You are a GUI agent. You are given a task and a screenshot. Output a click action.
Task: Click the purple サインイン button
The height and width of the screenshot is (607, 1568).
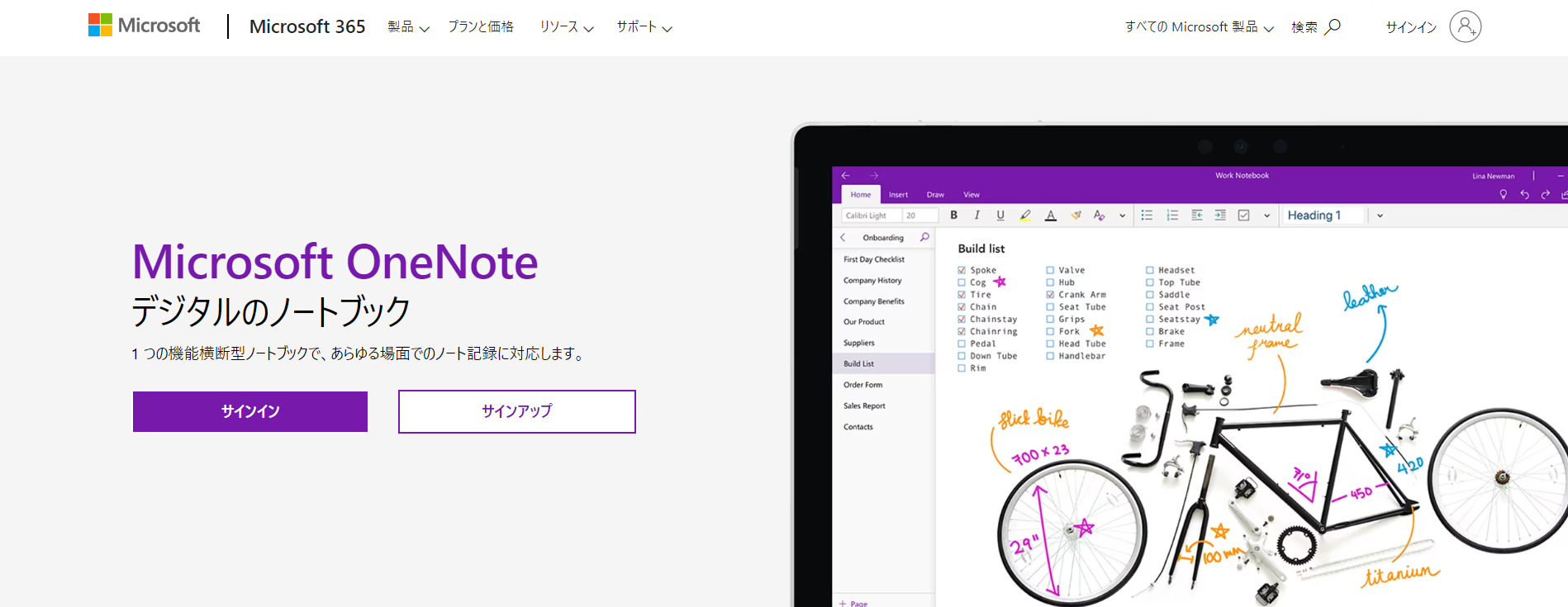[x=250, y=411]
